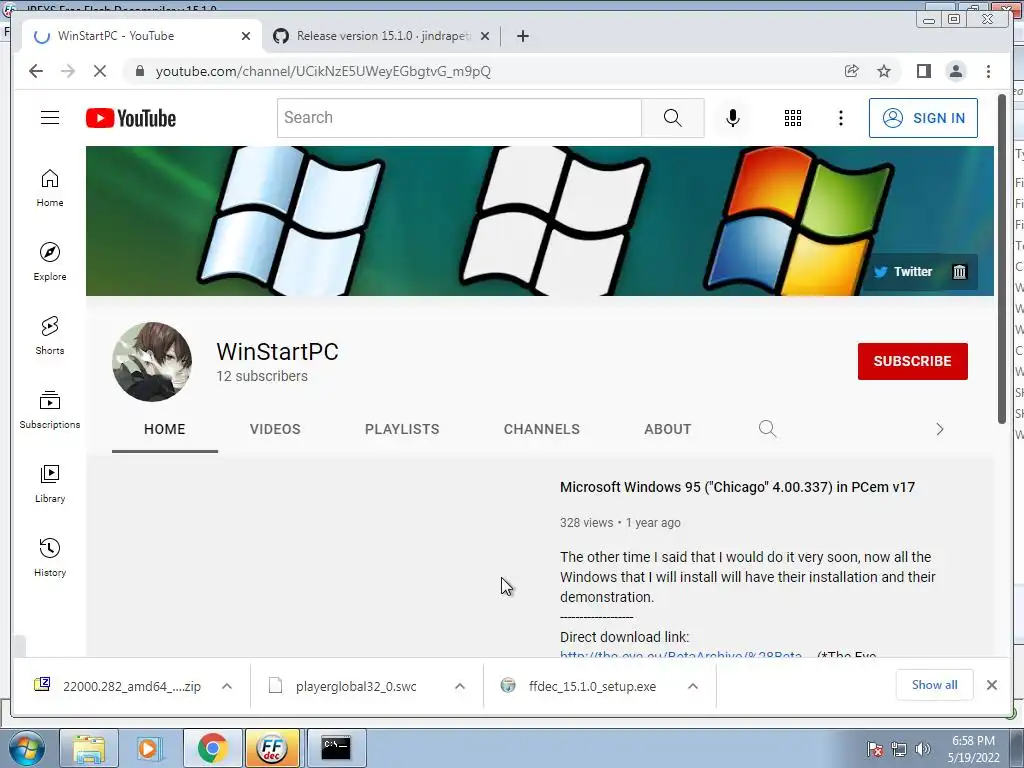Screen dimensions: 1024x768
Task: Switch to the GitHub Release version tab
Action: 381,36
